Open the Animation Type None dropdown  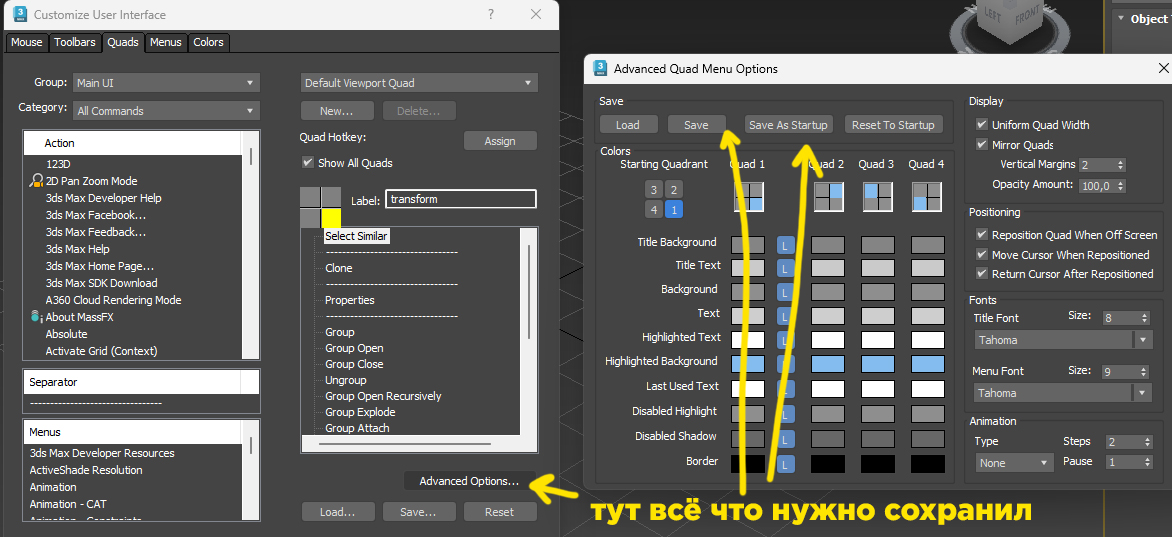[x=1014, y=463]
